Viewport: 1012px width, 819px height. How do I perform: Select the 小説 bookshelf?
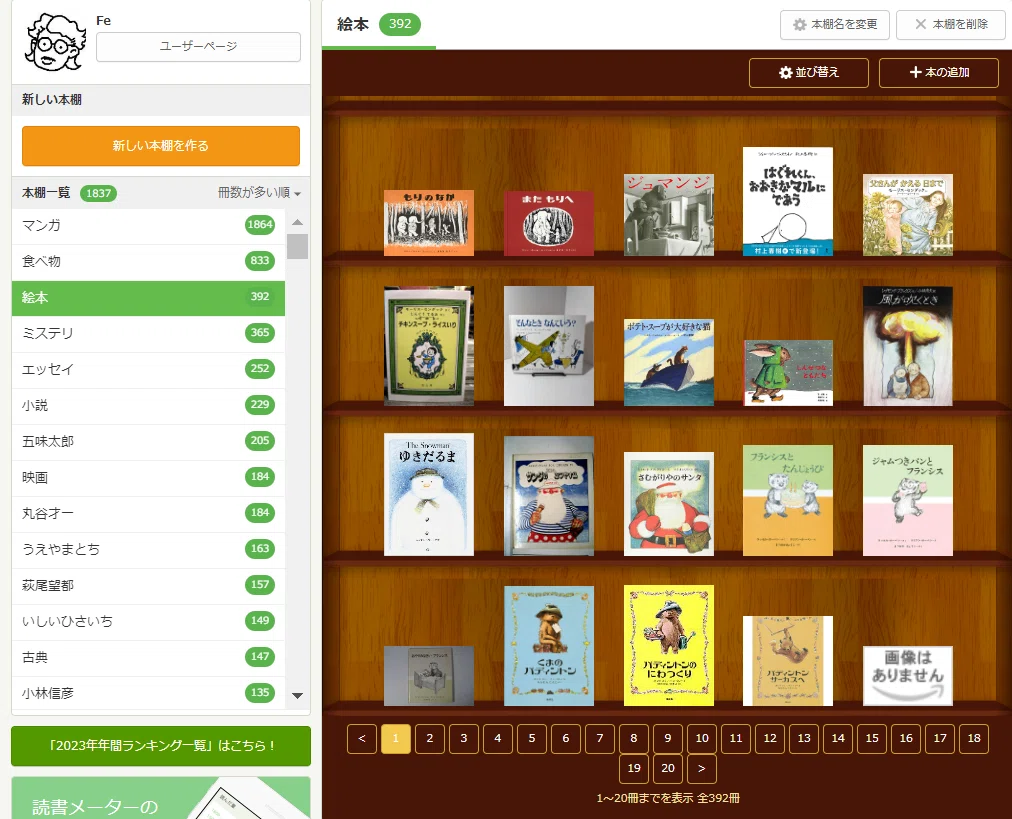coord(148,406)
